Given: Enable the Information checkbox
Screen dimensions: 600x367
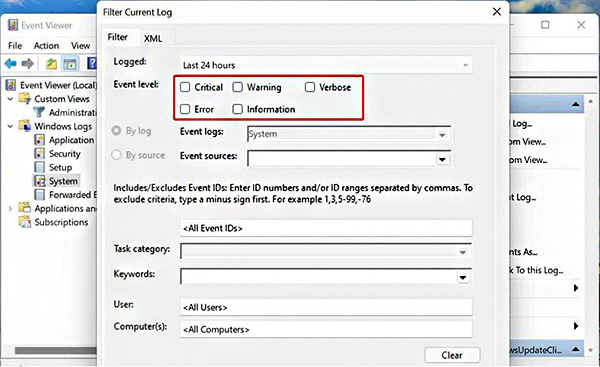Looking at the screenshot, I should click(x=238, y=109).
